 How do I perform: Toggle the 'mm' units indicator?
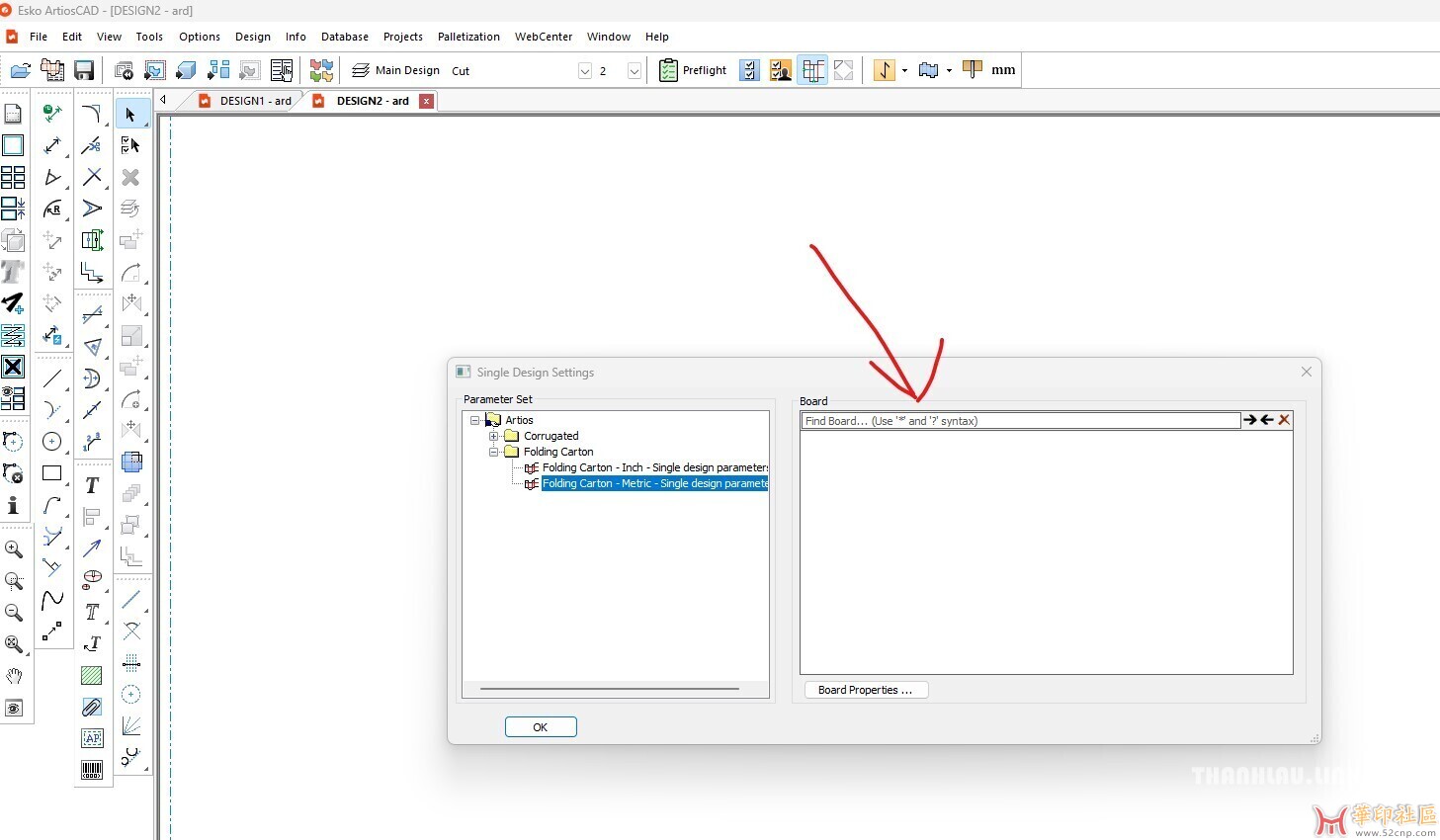point(1003,70)
